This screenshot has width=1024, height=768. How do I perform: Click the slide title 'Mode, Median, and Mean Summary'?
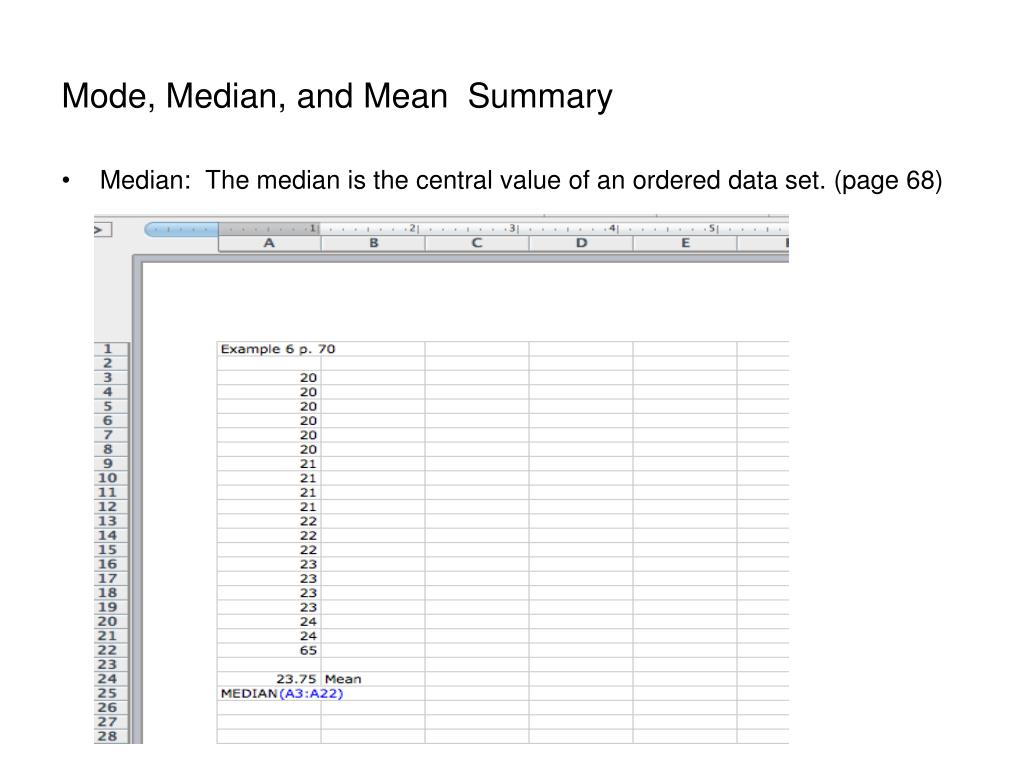pos(337,97)
